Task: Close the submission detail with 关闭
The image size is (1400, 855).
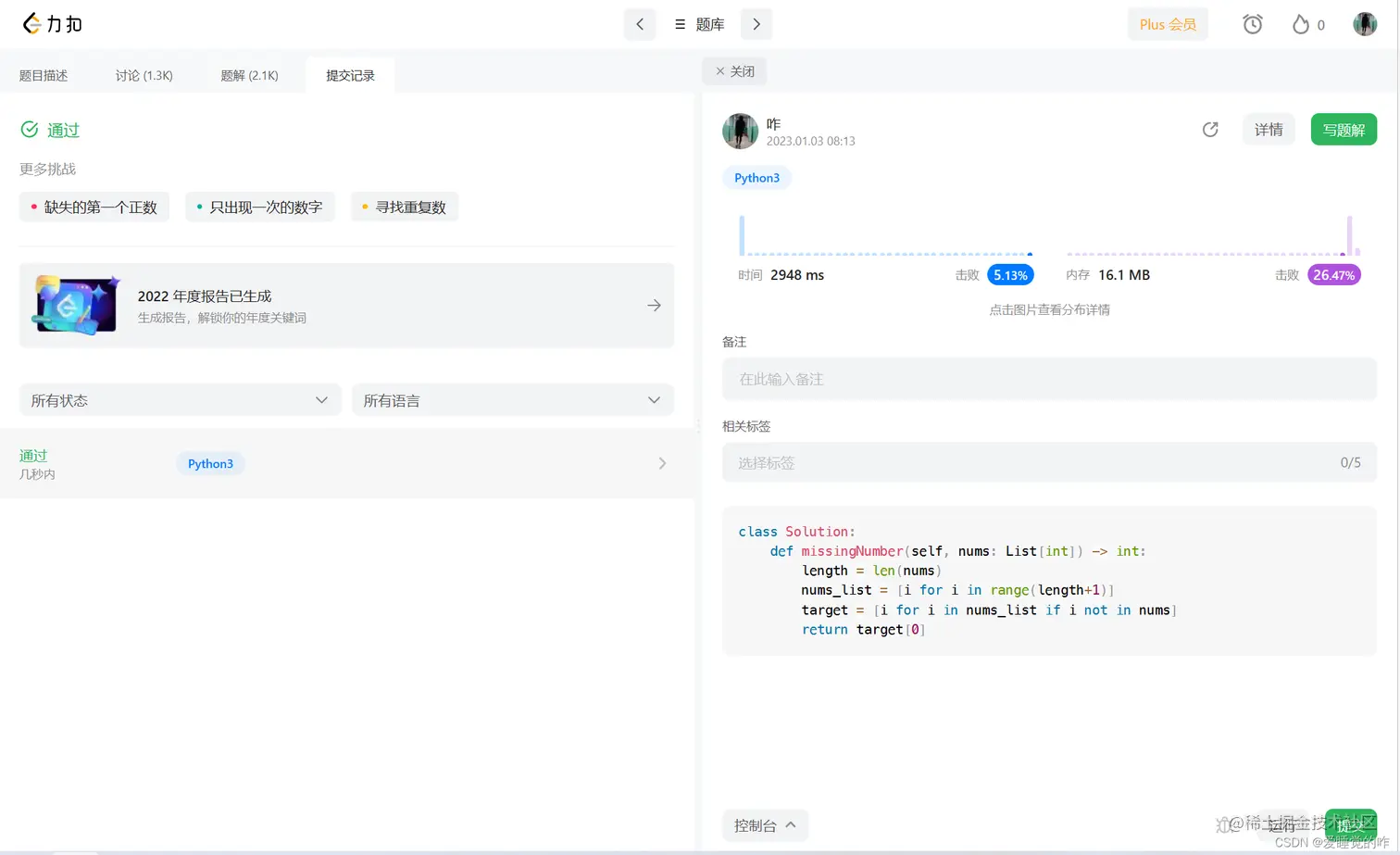Action: coord(735,71)
